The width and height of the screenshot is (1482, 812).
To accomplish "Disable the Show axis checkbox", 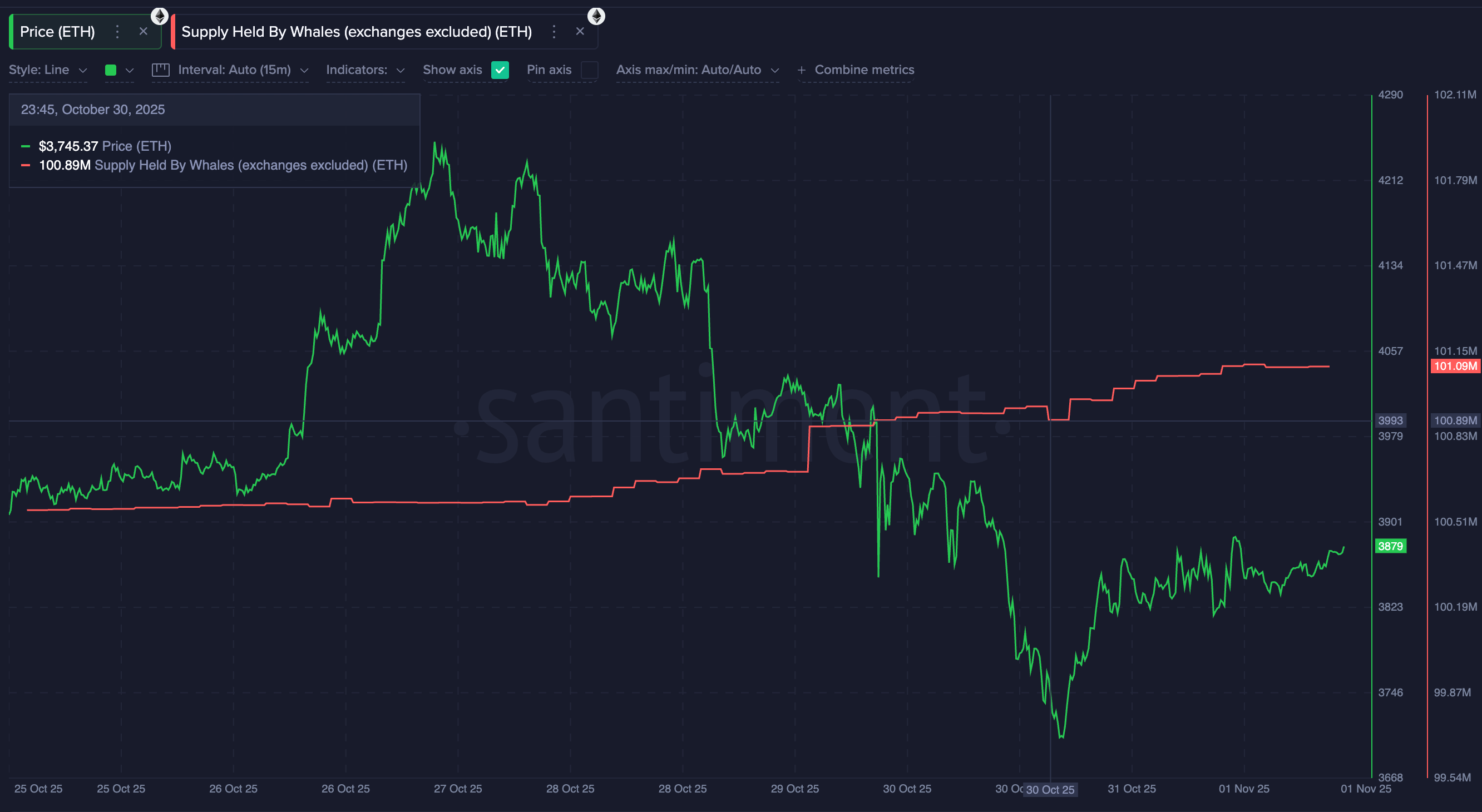I will click(x=500, y=70).
